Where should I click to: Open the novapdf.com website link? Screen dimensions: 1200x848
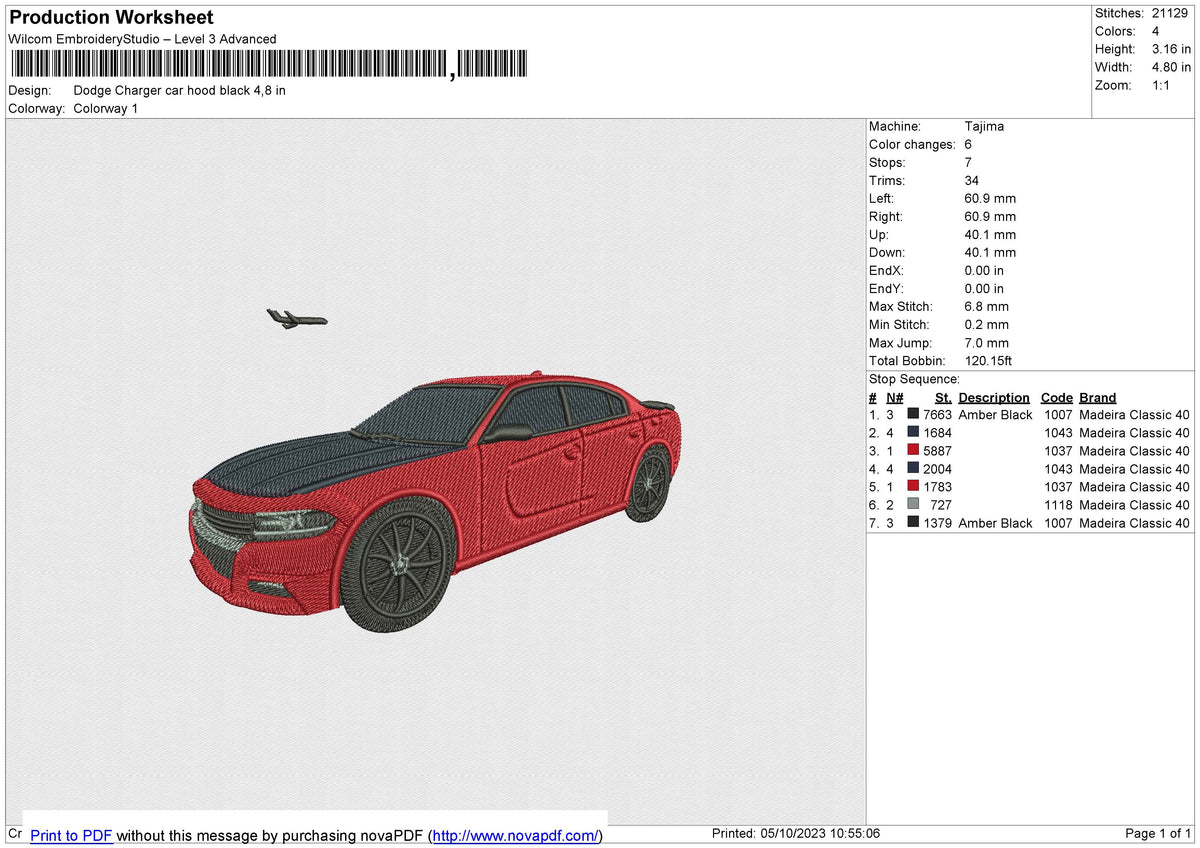515,835
